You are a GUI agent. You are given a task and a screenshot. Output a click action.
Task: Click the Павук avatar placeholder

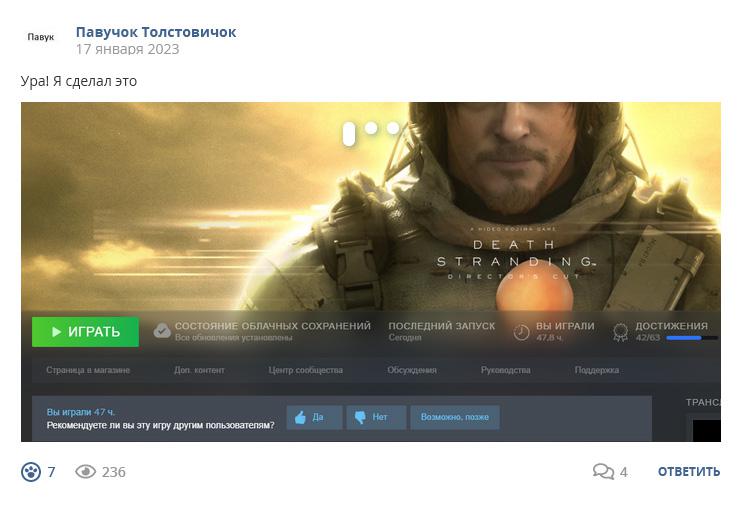(41, 37)
